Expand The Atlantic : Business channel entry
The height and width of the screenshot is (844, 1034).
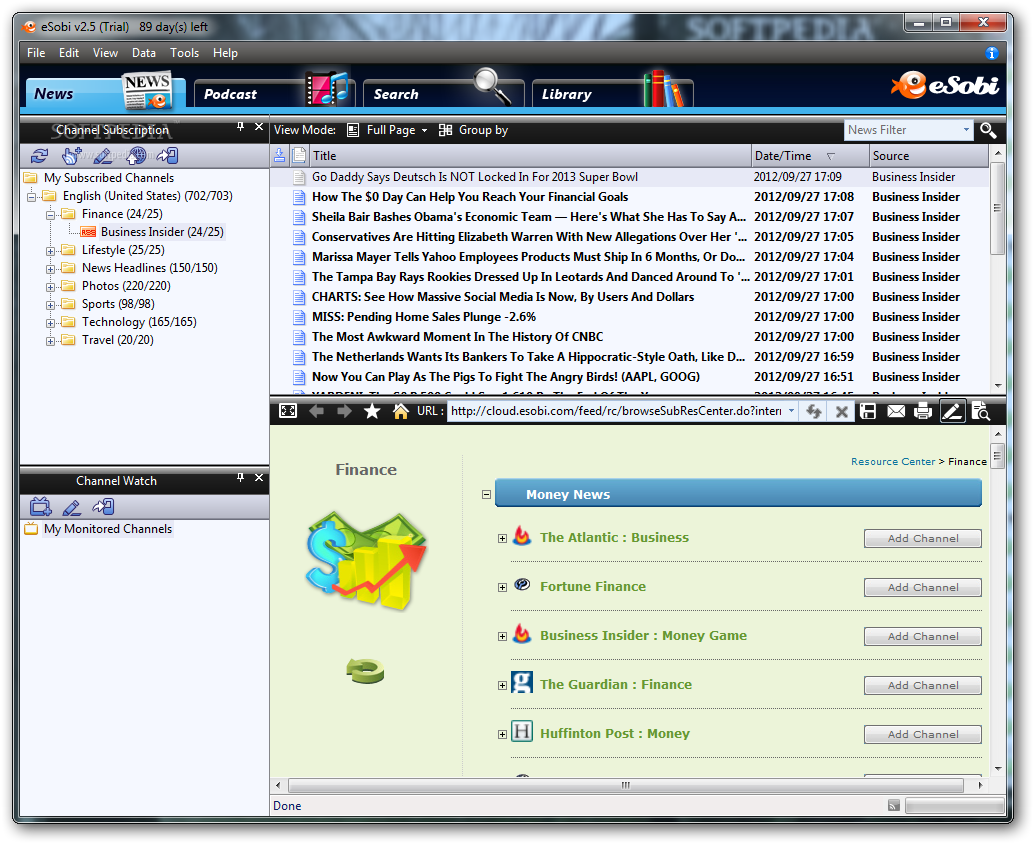502,538
